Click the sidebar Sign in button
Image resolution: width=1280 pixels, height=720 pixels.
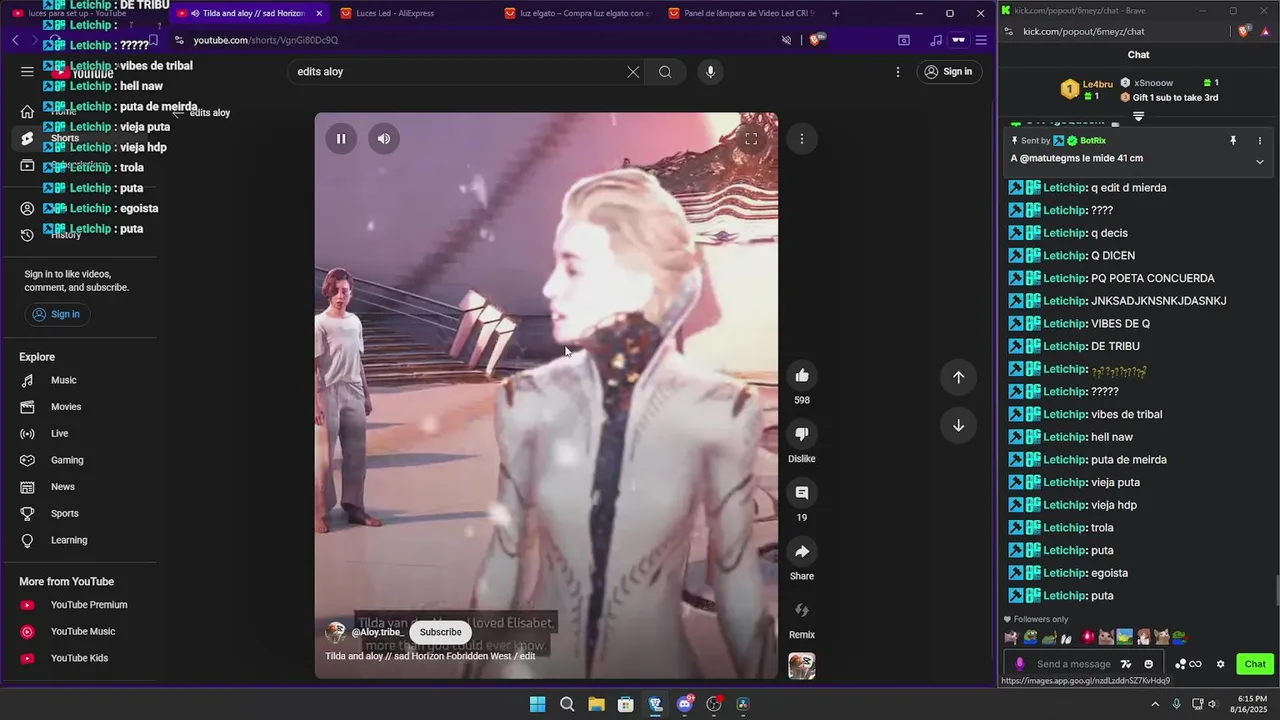coord(57,314)
